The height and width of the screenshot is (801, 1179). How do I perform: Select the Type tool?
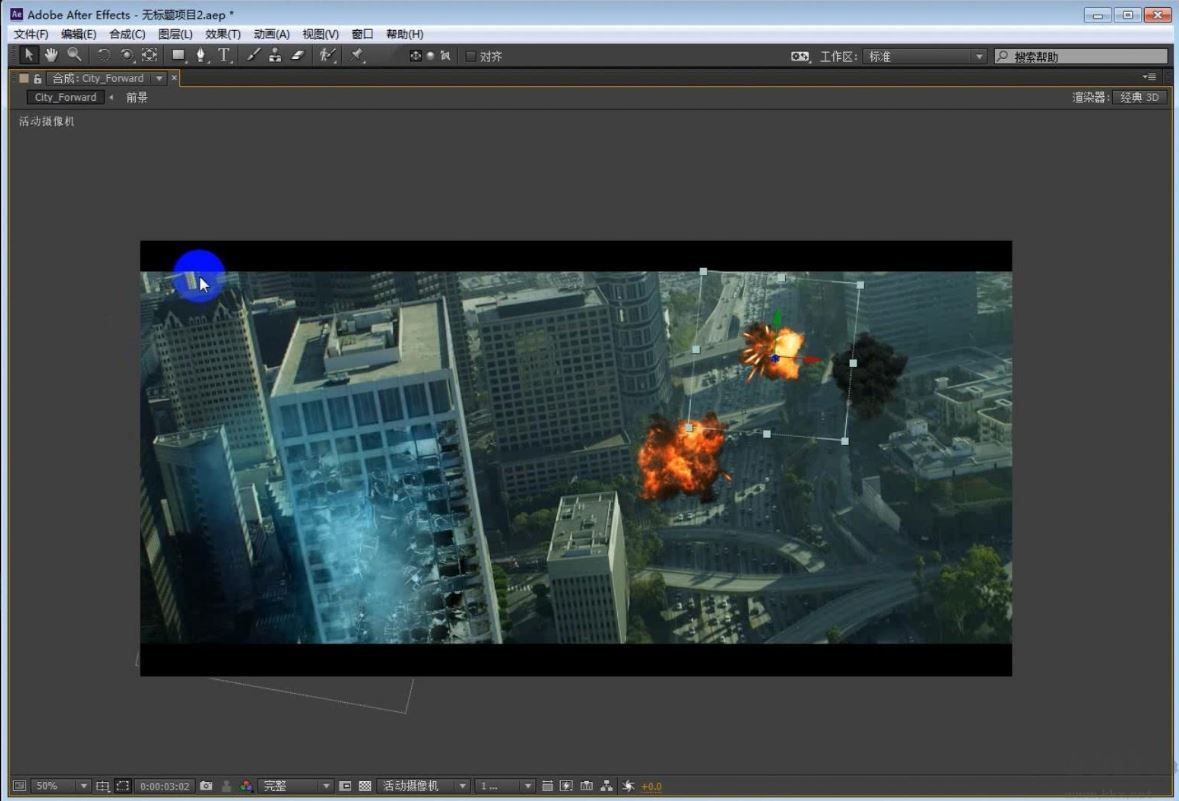coord(223,56)
